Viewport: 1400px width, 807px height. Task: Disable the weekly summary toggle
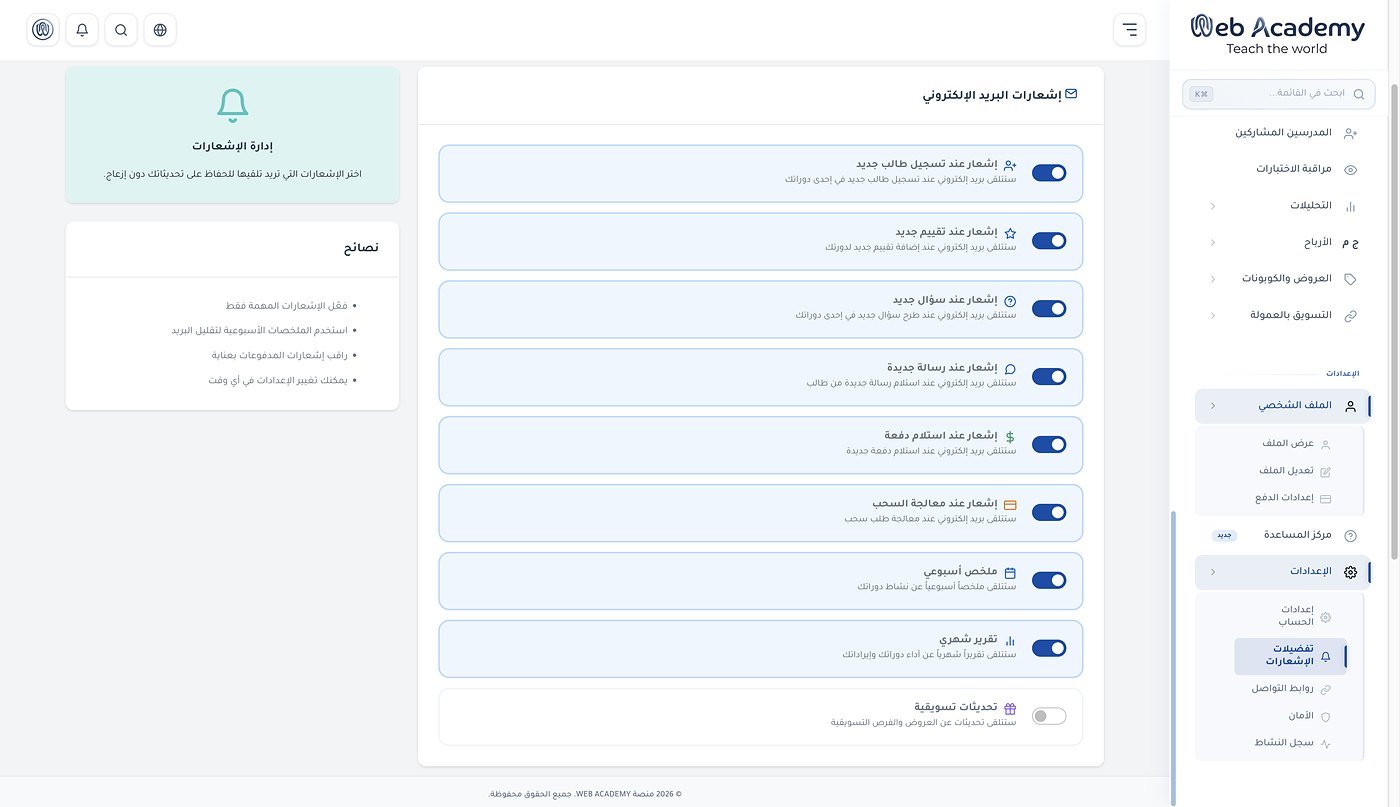tap(1049, 580)
